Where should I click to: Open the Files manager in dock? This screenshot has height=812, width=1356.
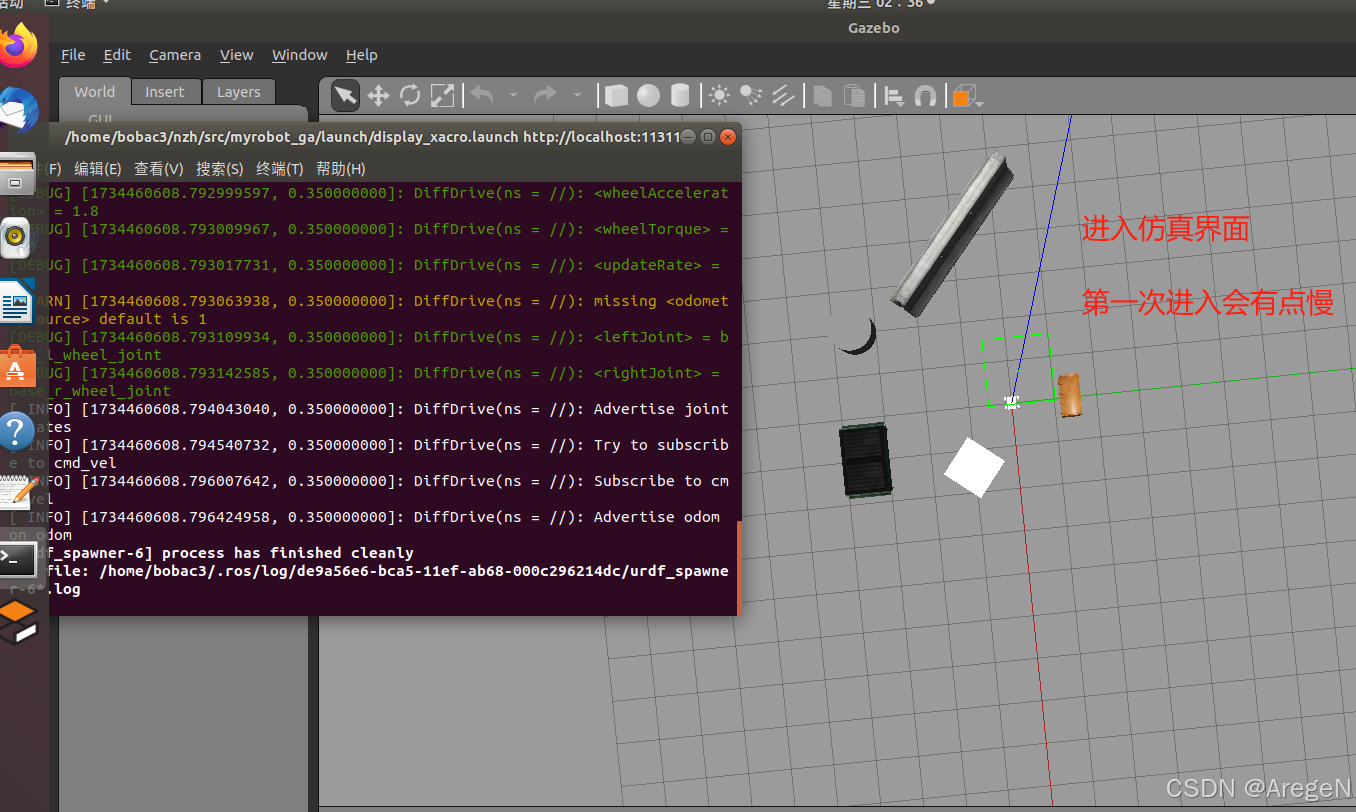click(17, 173)
